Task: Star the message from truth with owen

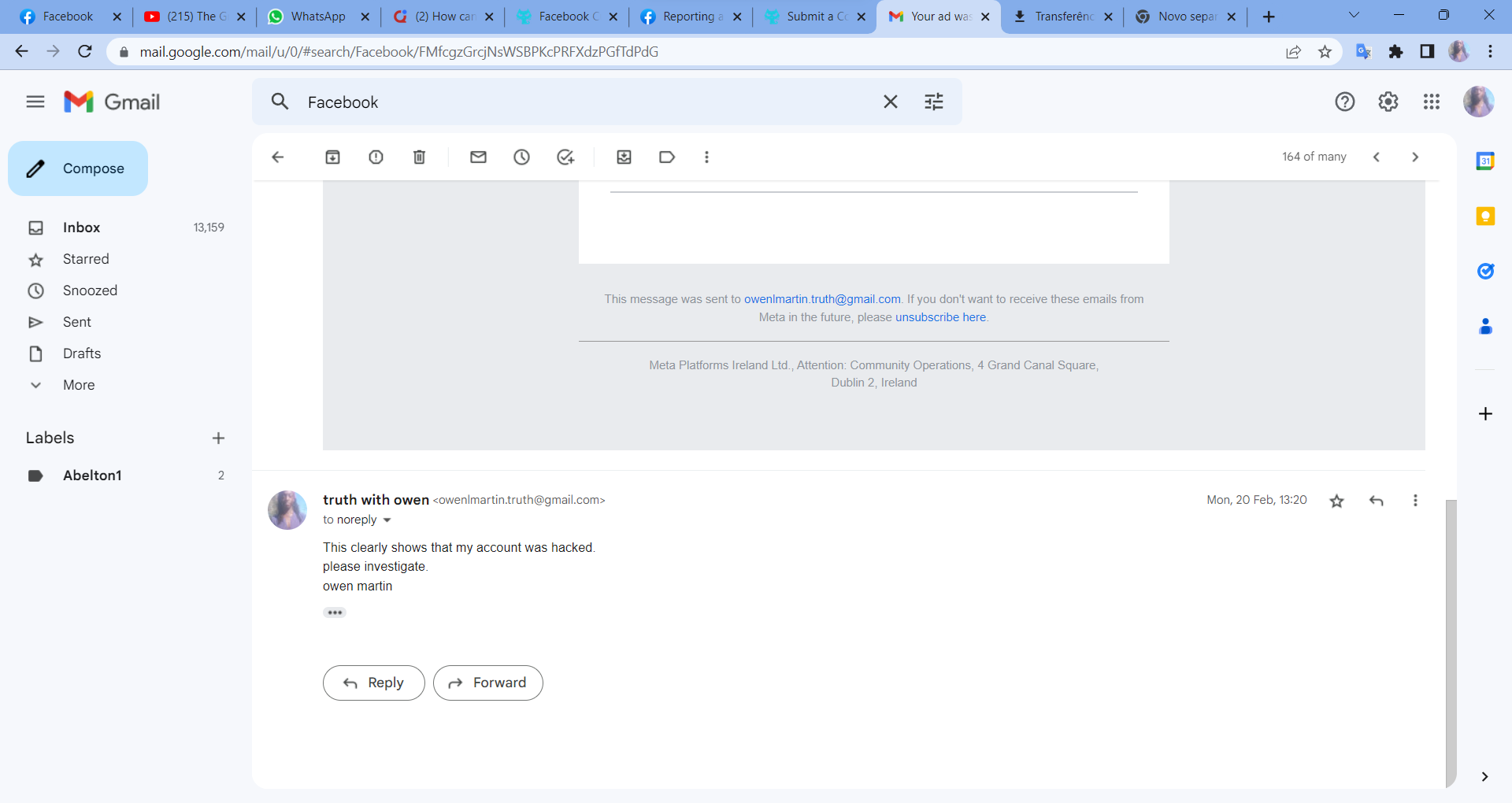Action: tap(1336, 501)
